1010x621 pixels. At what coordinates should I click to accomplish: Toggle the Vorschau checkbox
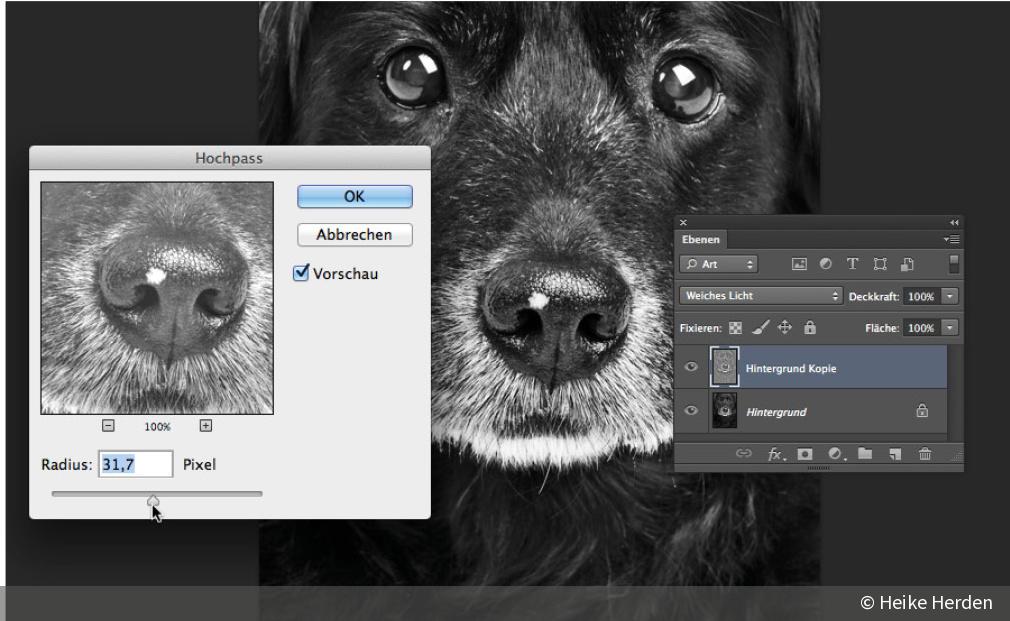coord(301,273)
